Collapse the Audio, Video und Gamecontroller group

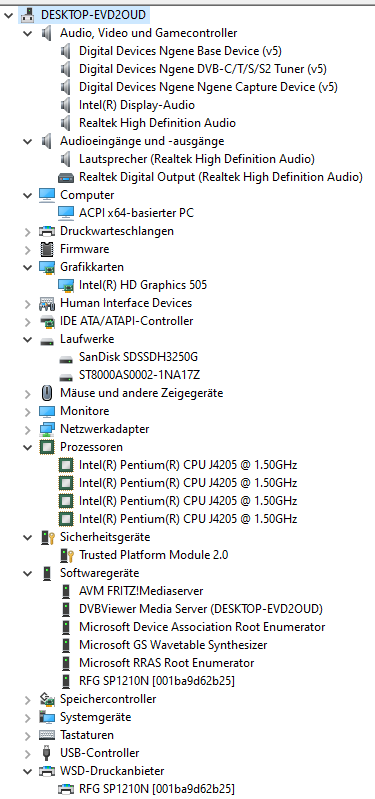[28, 33]
